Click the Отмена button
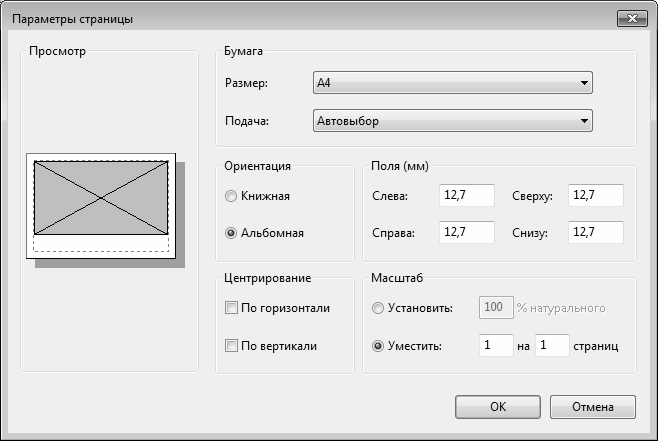 pyautogui.click(x=593, y=407)
